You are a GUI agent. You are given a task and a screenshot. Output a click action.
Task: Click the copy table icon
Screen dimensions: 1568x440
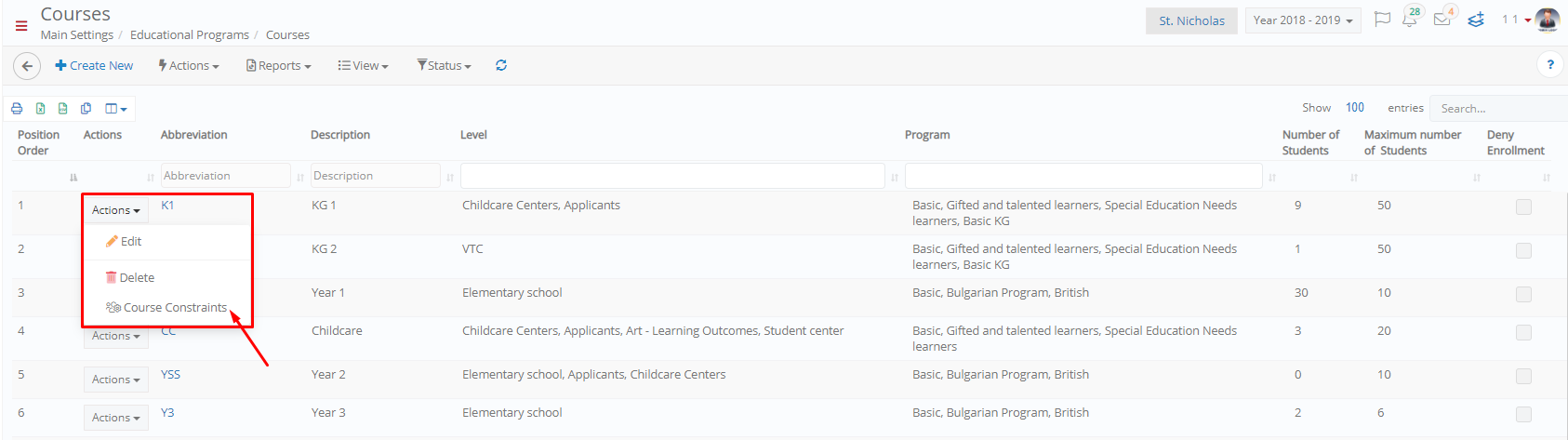pos(86,109)
